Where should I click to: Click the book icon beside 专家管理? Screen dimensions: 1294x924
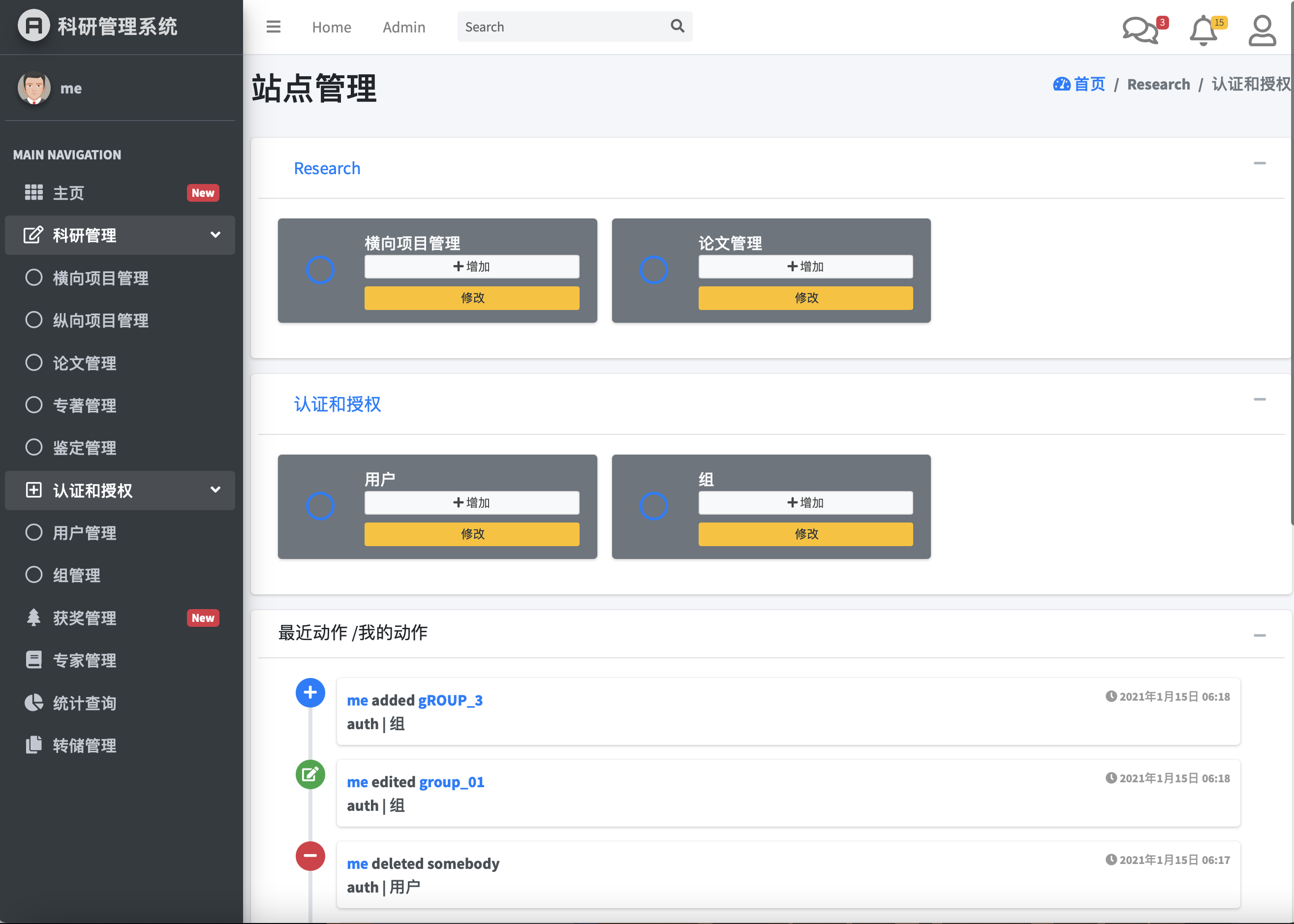[x=33, y=660]
